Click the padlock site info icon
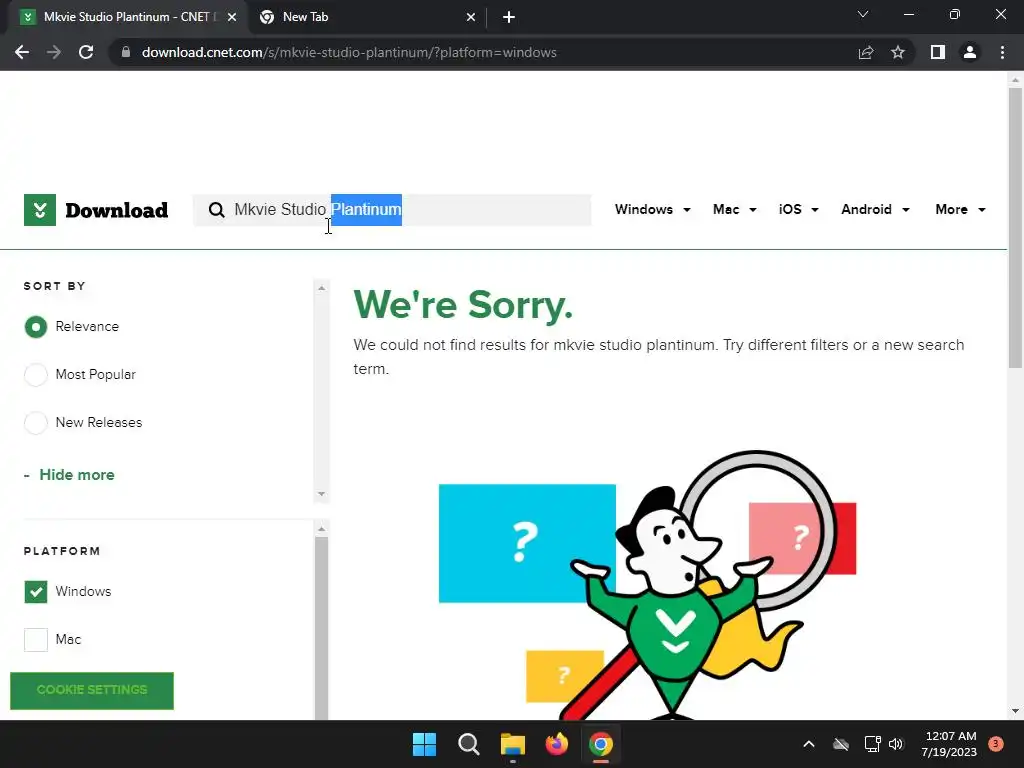 coord(126,52)
